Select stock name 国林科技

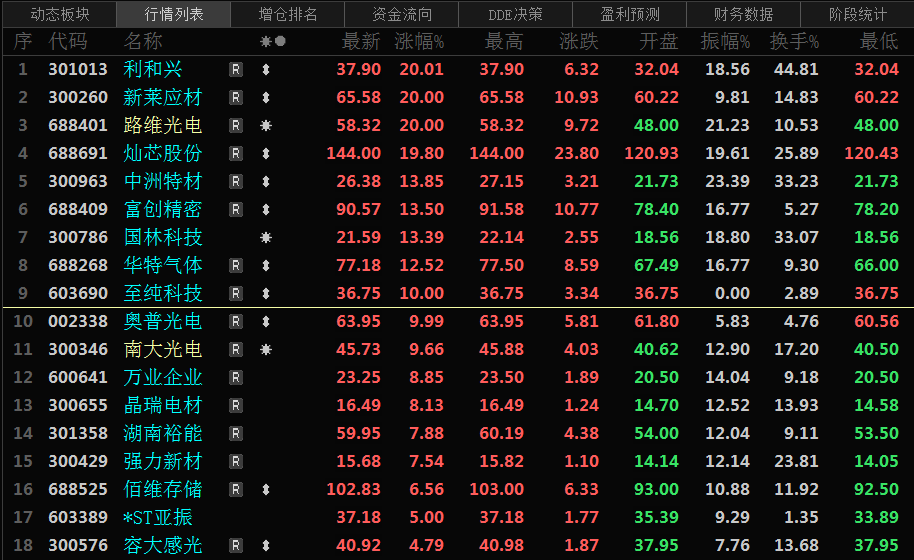[x=163, y=237]
